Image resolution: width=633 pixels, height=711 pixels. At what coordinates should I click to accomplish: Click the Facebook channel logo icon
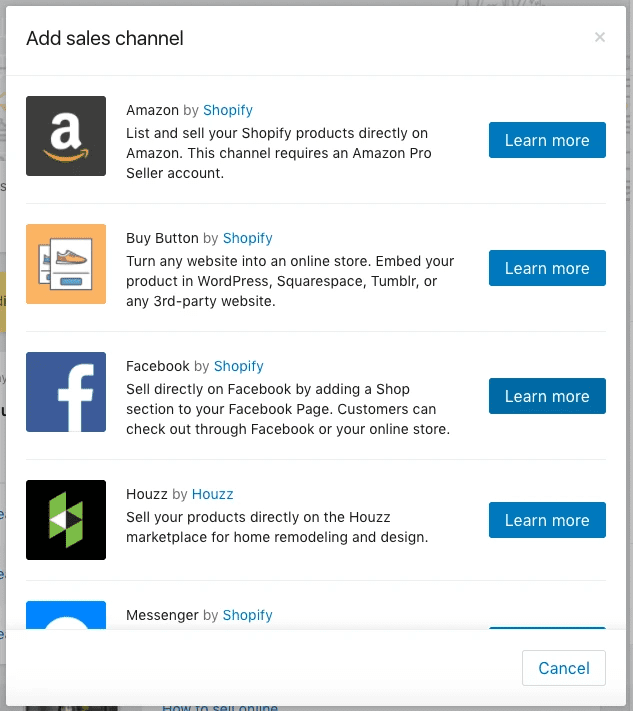(66, 392)
